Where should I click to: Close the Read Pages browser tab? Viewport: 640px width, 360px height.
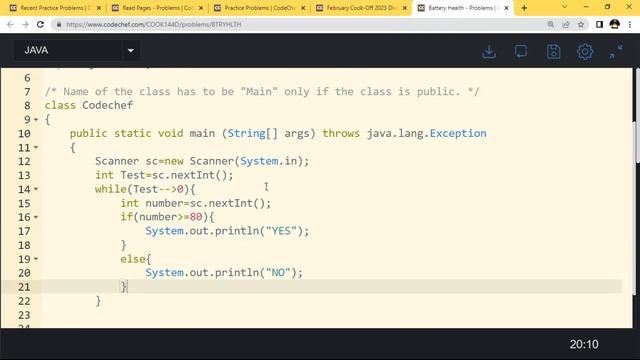click(200, 8)
